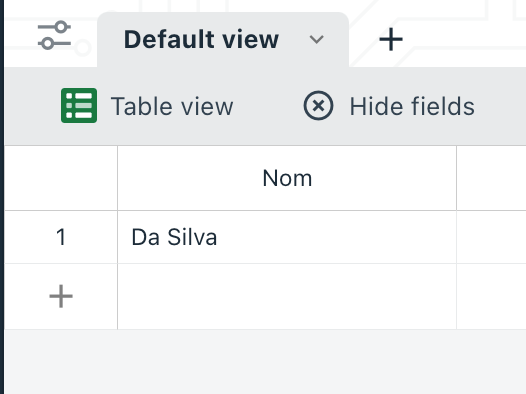Add a new row using plus icon
Screen dimensions: 526x394
[61, 296]
